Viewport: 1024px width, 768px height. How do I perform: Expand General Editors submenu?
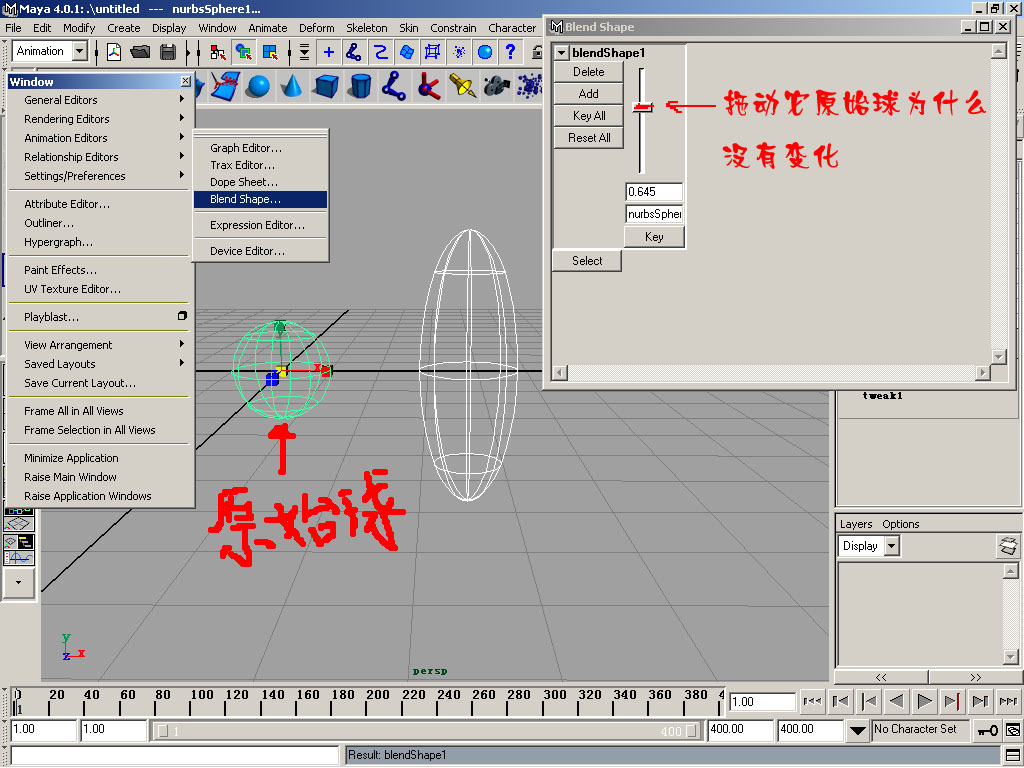[101, 100]
